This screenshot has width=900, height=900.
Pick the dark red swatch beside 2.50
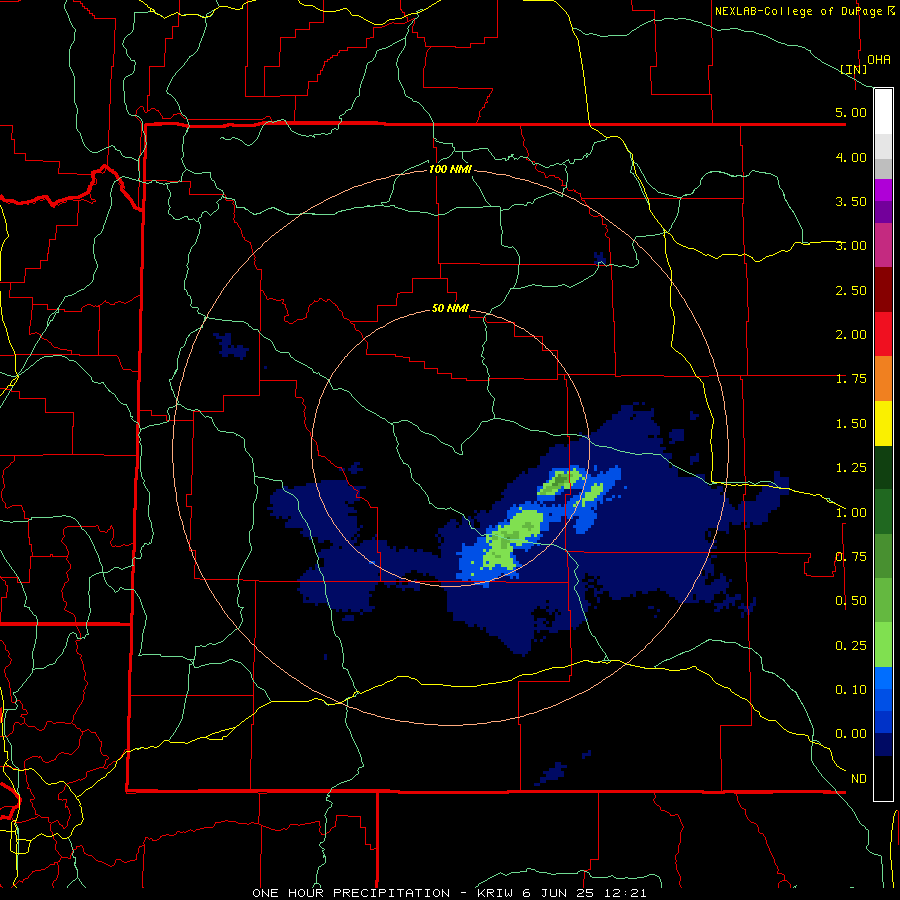tap(883, 290)
